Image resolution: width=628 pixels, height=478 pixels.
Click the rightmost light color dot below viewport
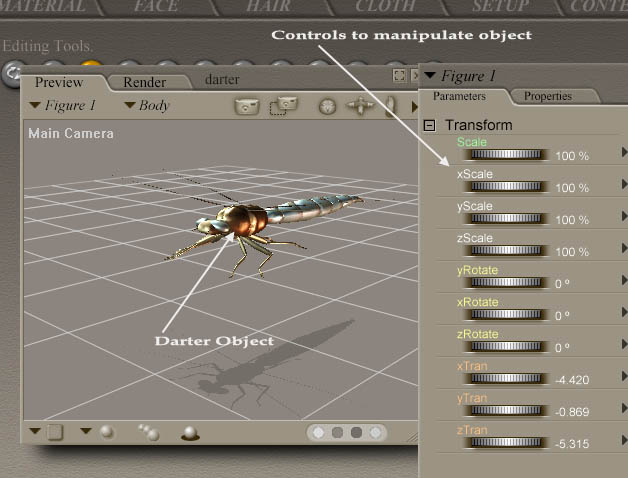[375, 433]
